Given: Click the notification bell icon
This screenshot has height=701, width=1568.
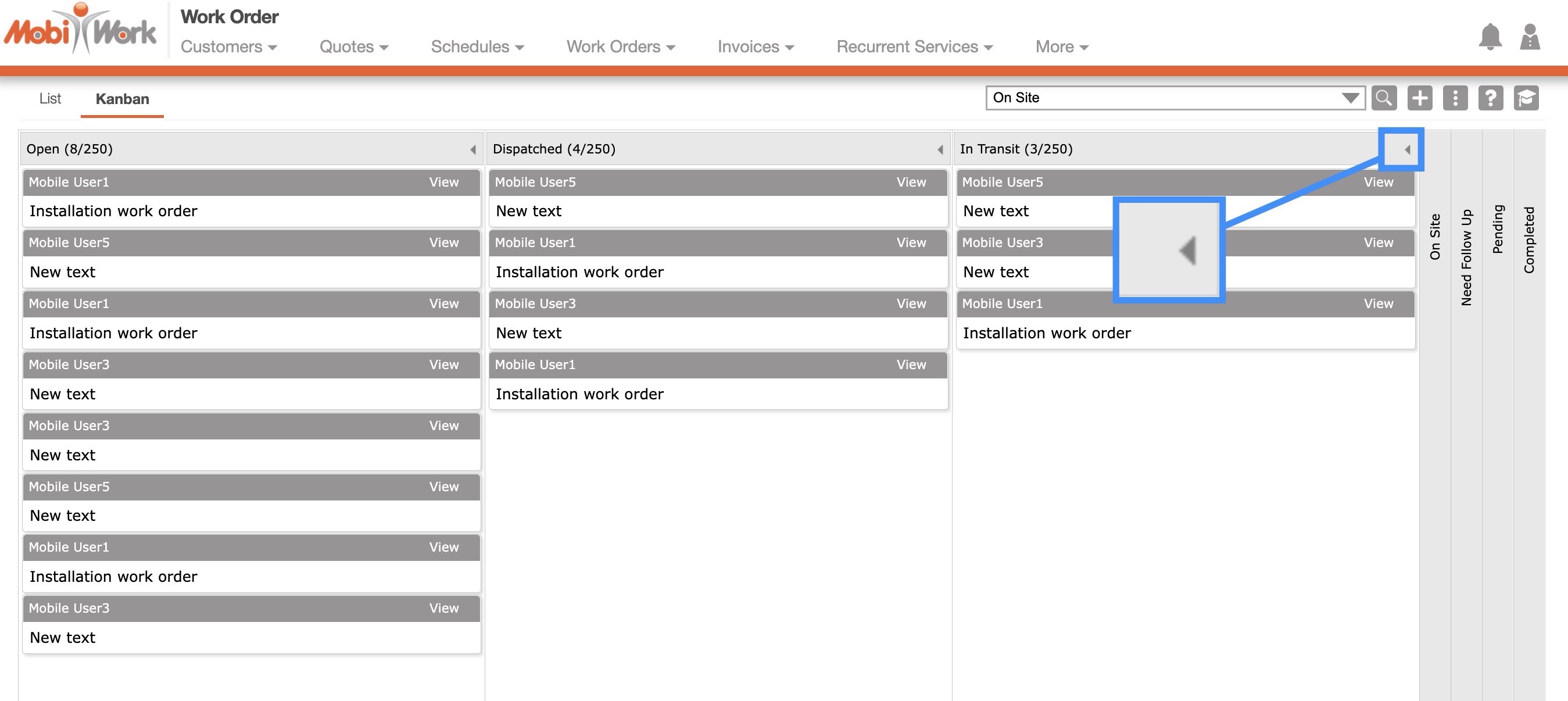Looking at the screenshot, I should [1490, 38].
